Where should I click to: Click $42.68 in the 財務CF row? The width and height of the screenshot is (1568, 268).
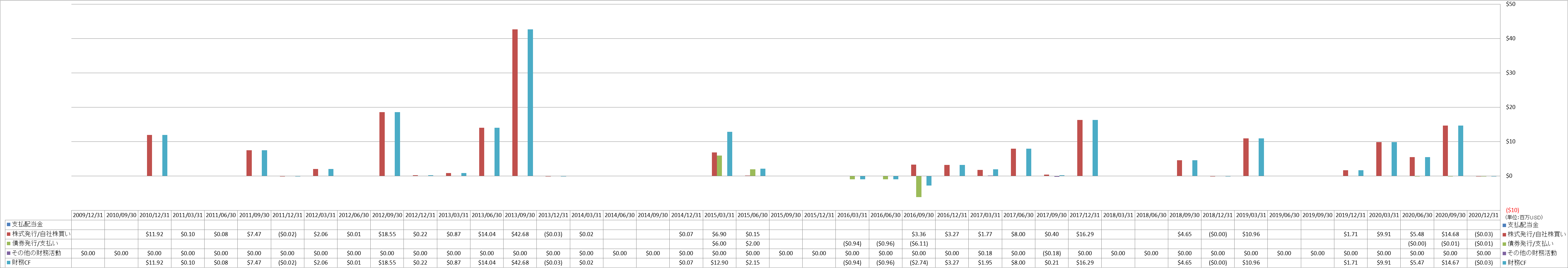(520, 262)
